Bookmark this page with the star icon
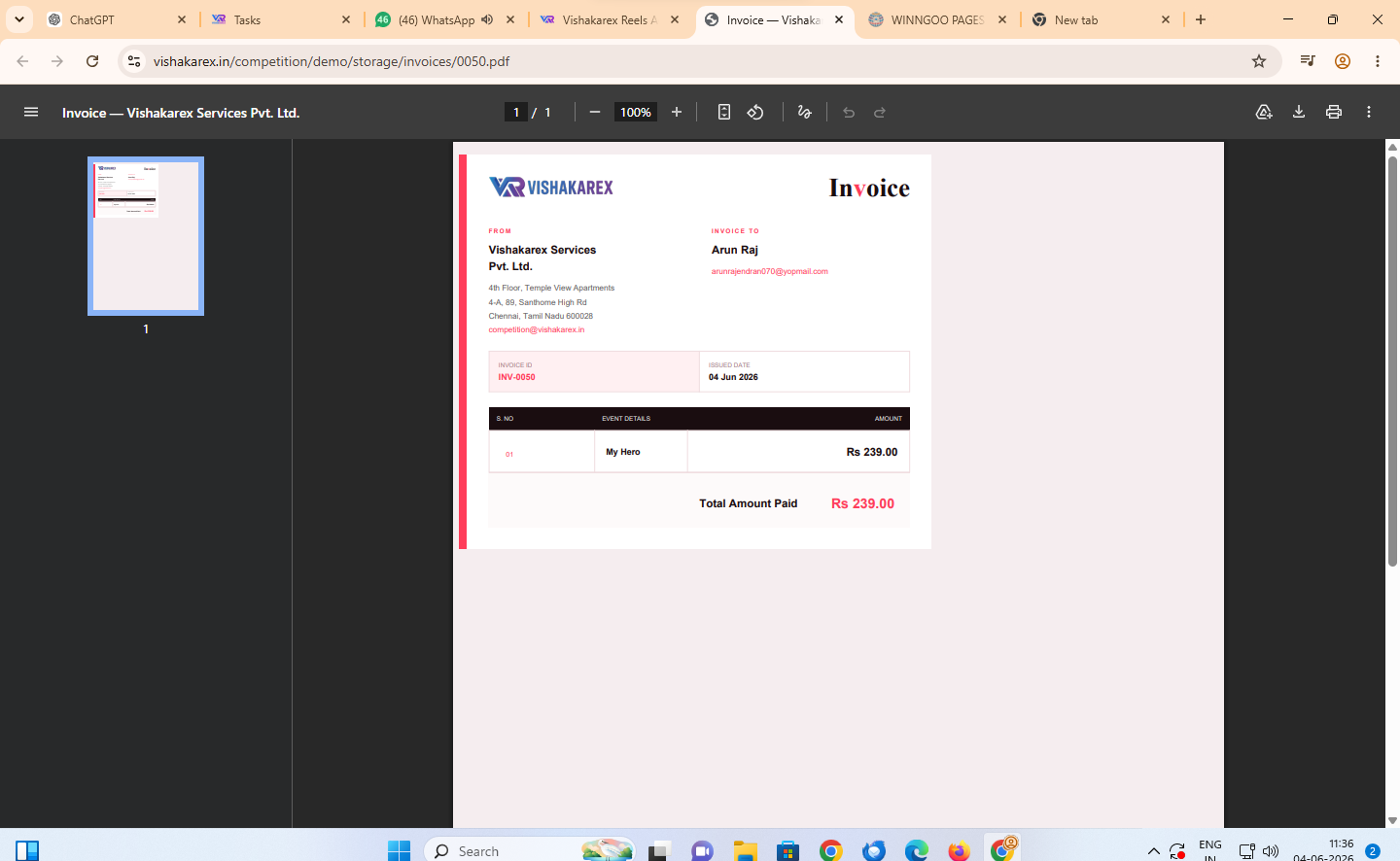The width and height of the screenshot is (1400, 861). tap(1259, 61)
